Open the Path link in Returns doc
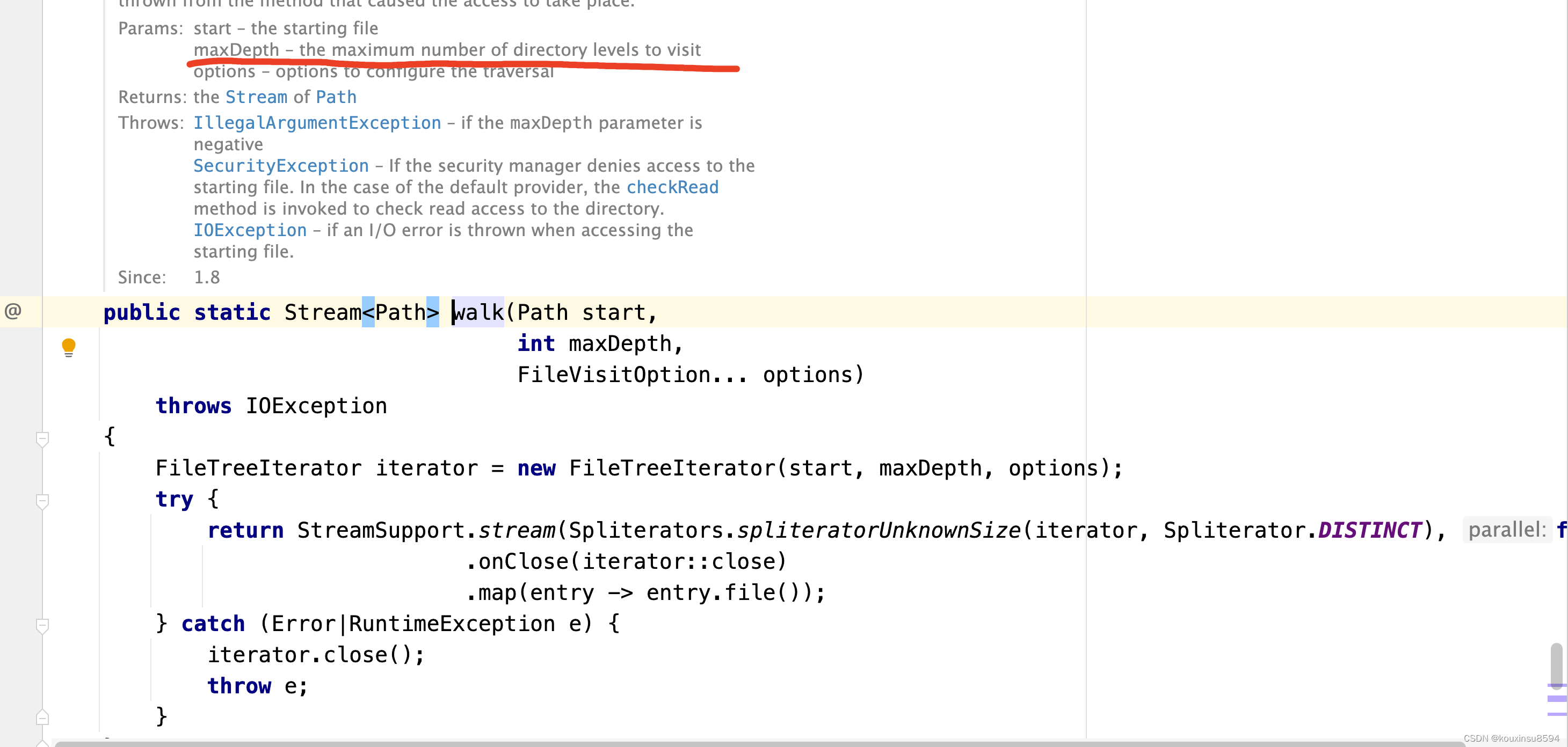Viewport: 1568px width, 747px height. pyautogui.click(x=336, y=97)
